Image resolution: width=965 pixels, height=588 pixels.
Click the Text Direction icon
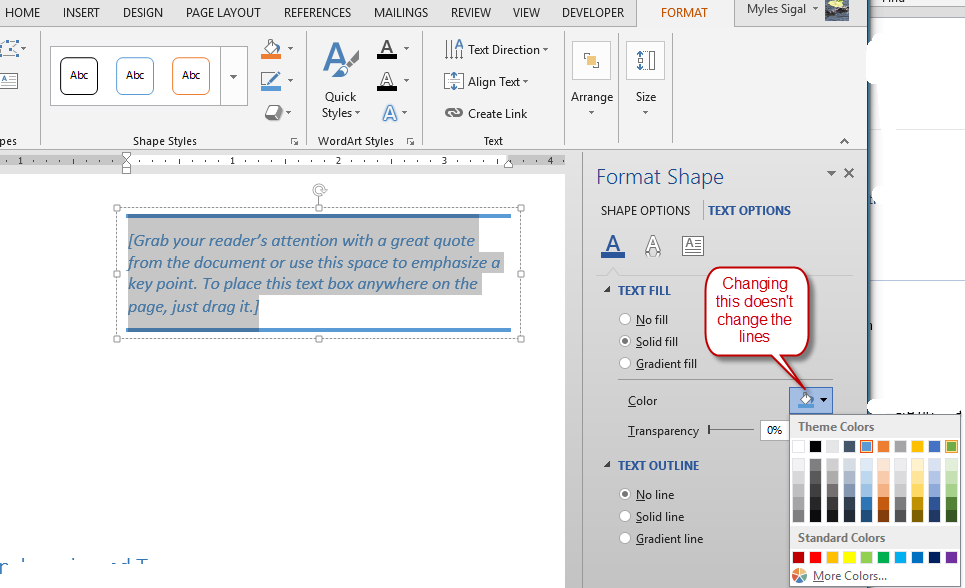pyautogui.click(x=456, y=49)
